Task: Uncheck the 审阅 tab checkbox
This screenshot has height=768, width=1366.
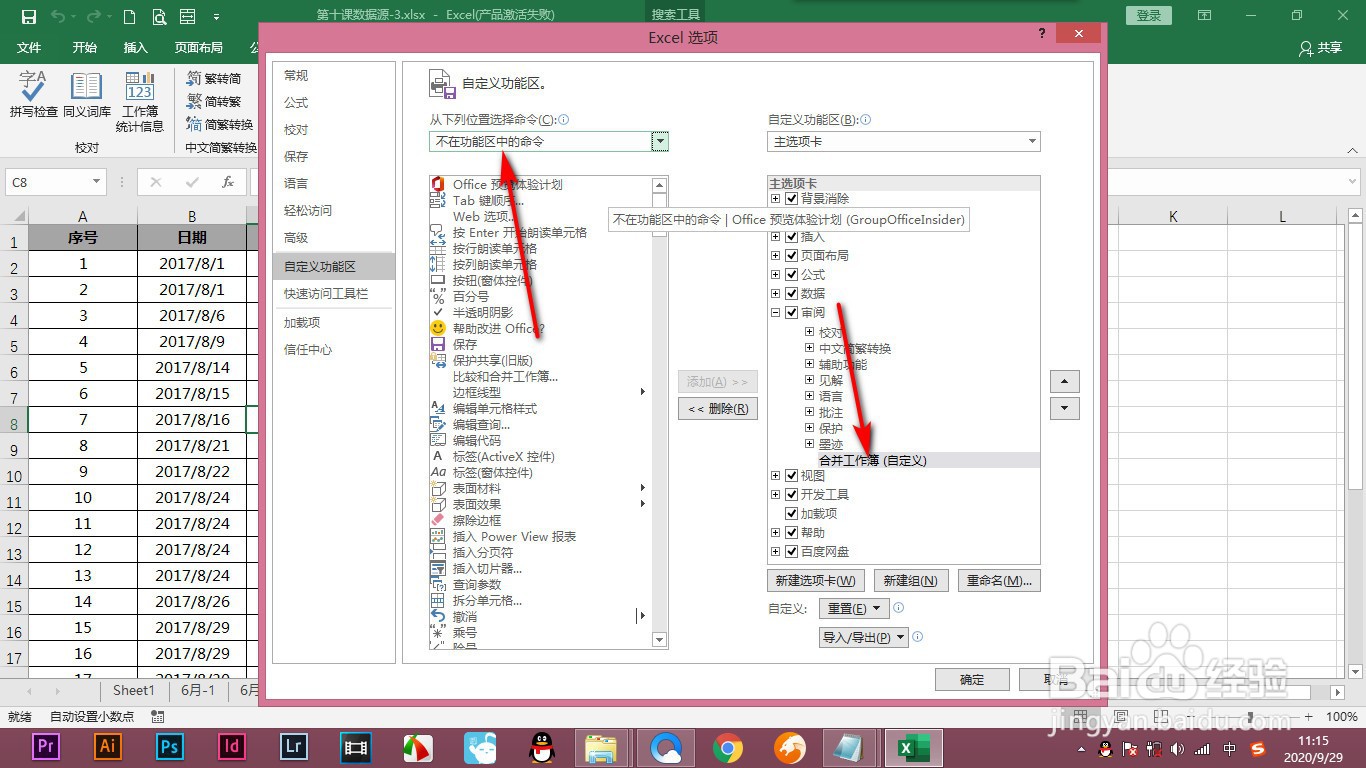Action: click(792, 312)
